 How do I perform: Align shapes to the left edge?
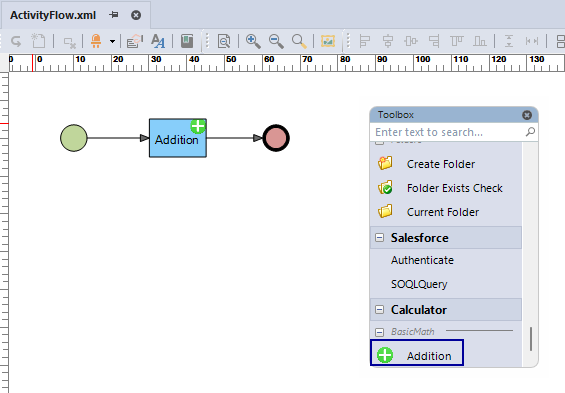pos(365,41)
